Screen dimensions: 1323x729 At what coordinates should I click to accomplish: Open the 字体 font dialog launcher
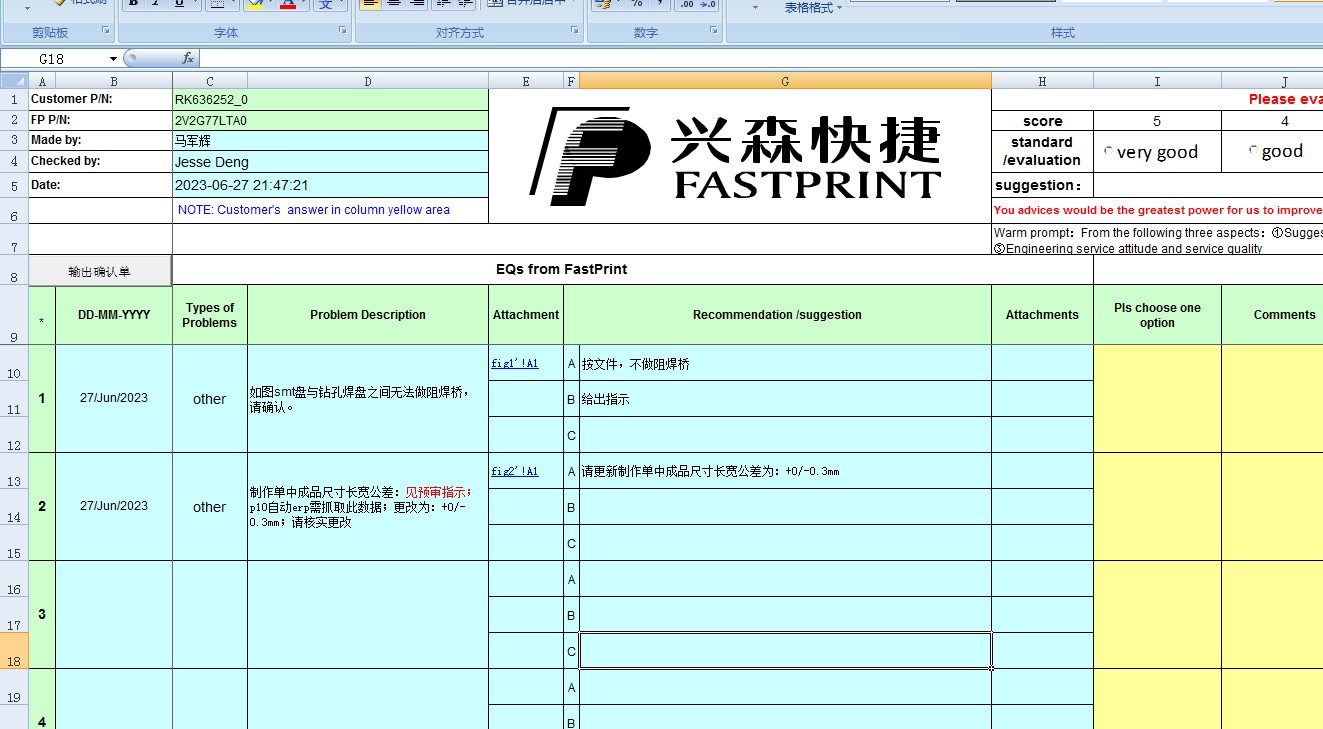pos(343,32)
